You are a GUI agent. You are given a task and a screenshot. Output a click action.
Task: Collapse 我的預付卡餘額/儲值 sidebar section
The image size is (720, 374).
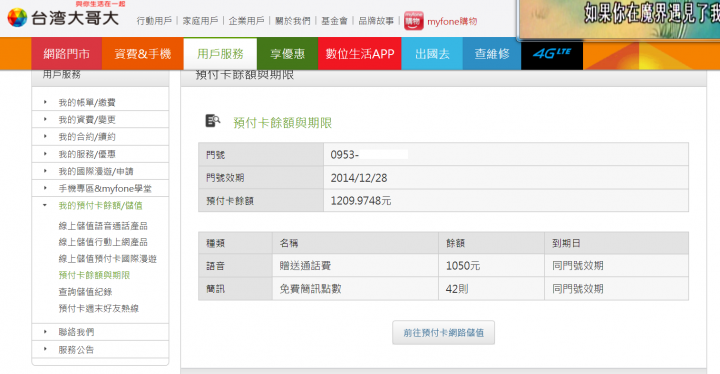tap(100, 205)
